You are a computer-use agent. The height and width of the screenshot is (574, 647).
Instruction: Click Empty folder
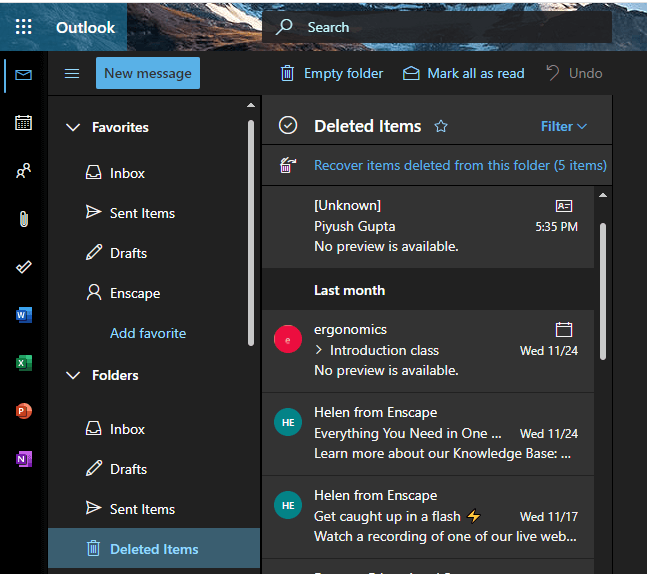(x=332, y=73)
